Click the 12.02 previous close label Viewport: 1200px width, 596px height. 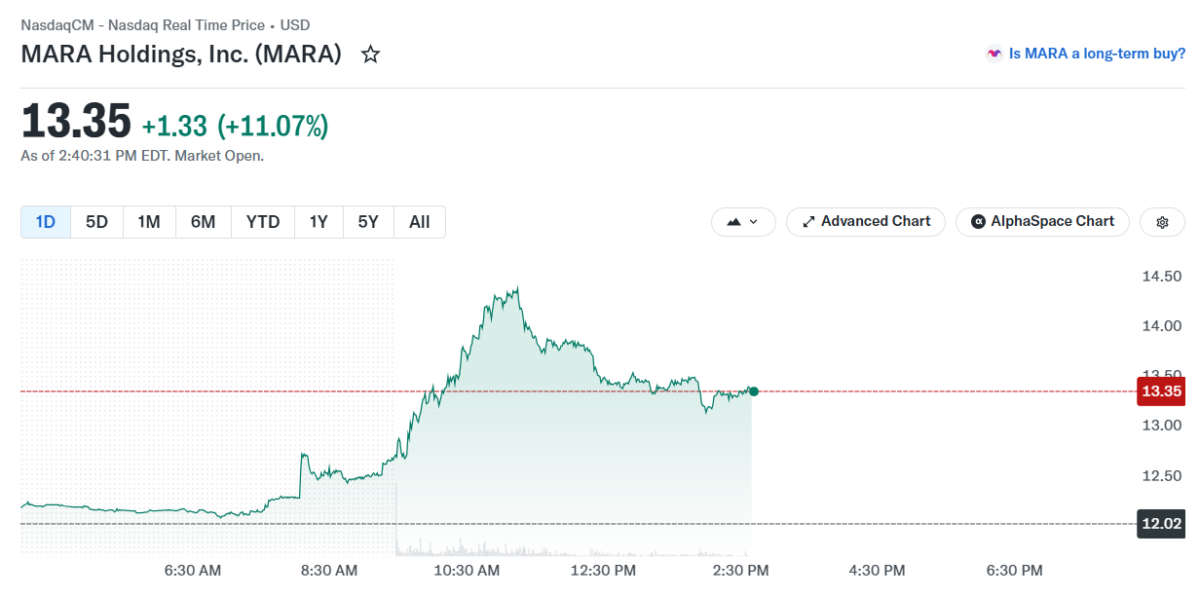(x=1162, y=523)
